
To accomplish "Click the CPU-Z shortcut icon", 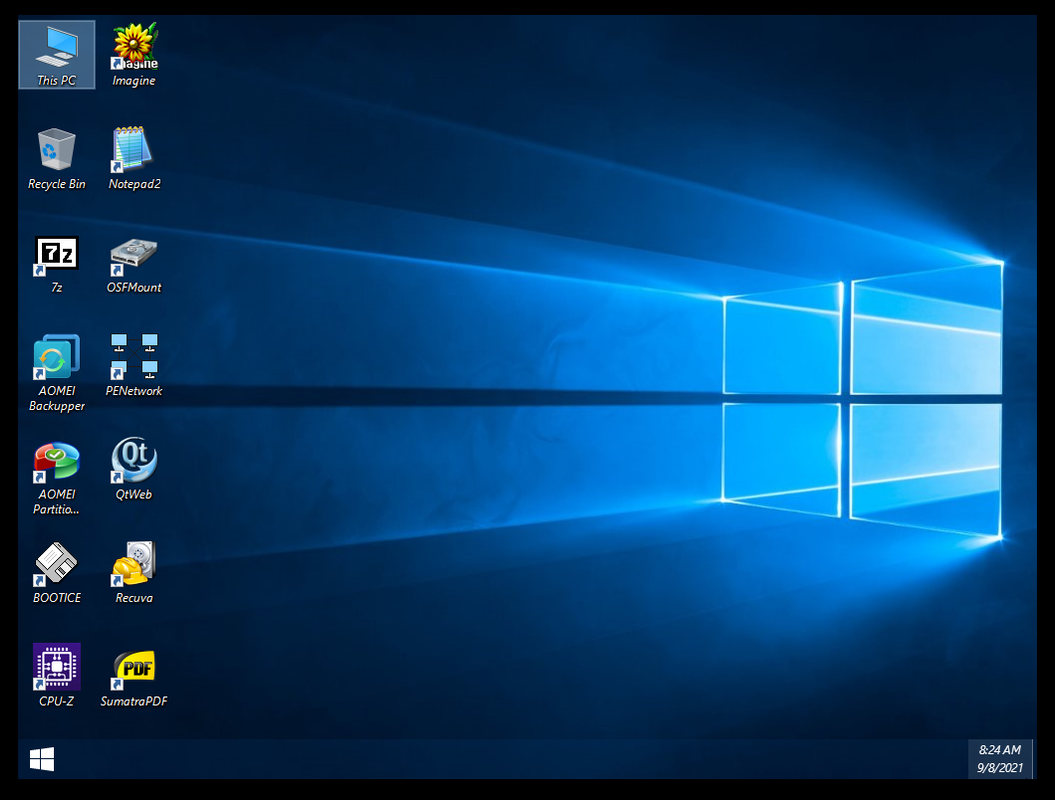I will 57,676.
